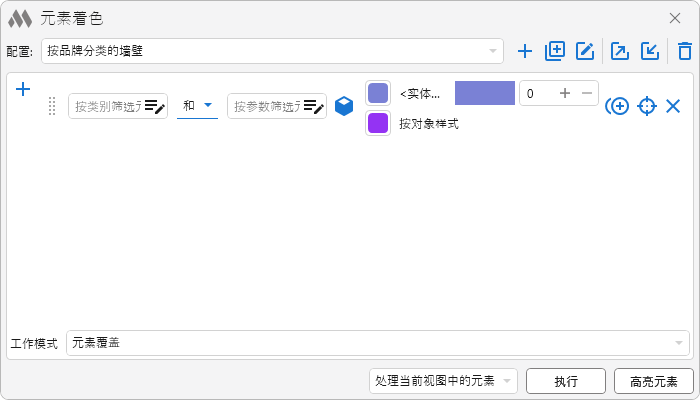The height and width of the screenshot is (400, 700).
Task: Click the add new configuration plus icon
Action: click(x=525, y=52)
